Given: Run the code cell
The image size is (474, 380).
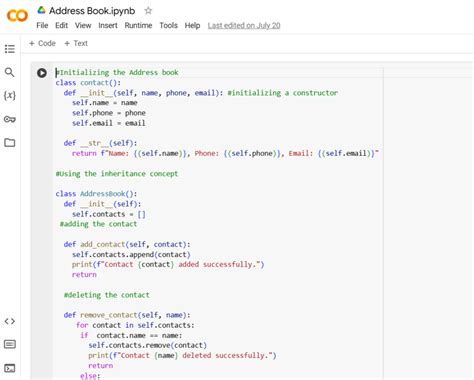Looking at the screenshot, I should (42, 73).
